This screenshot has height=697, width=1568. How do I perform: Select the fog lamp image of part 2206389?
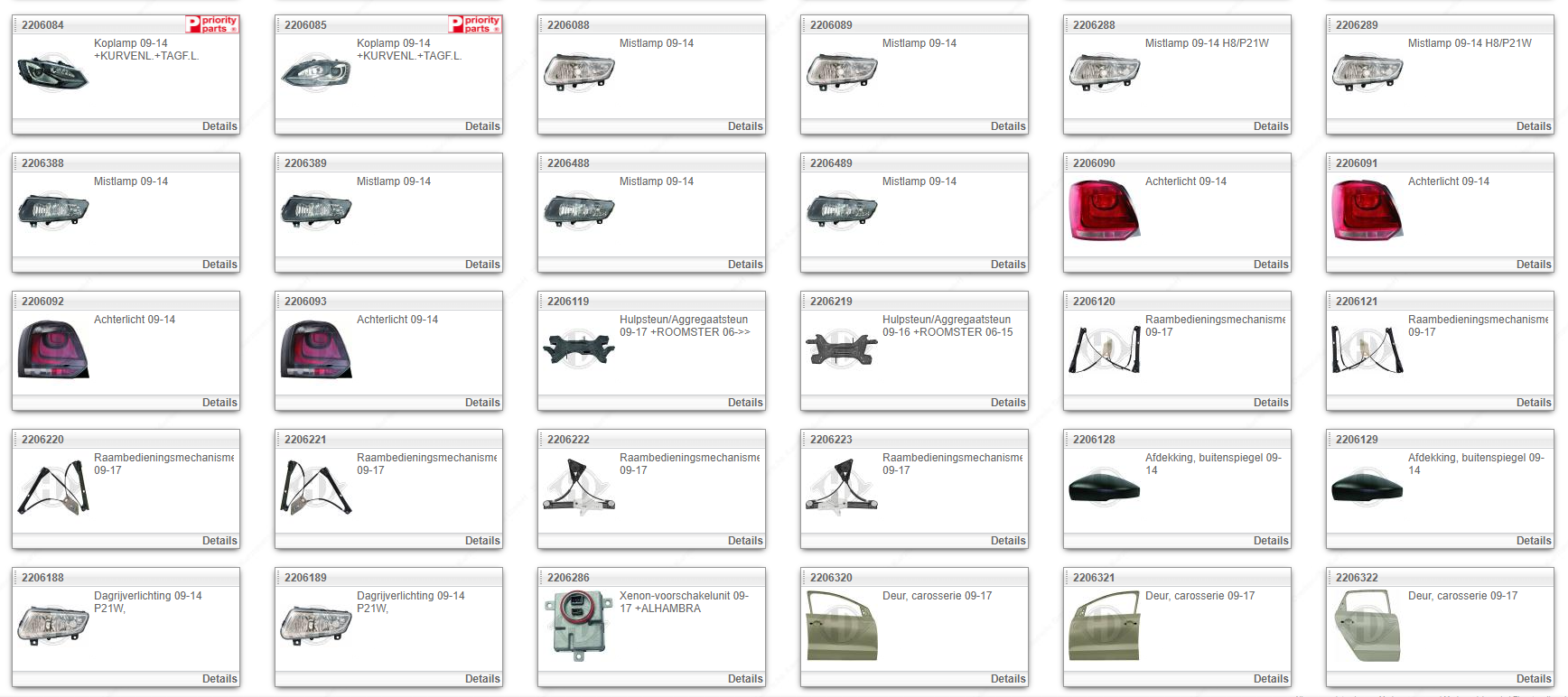[x=316, y=210]
